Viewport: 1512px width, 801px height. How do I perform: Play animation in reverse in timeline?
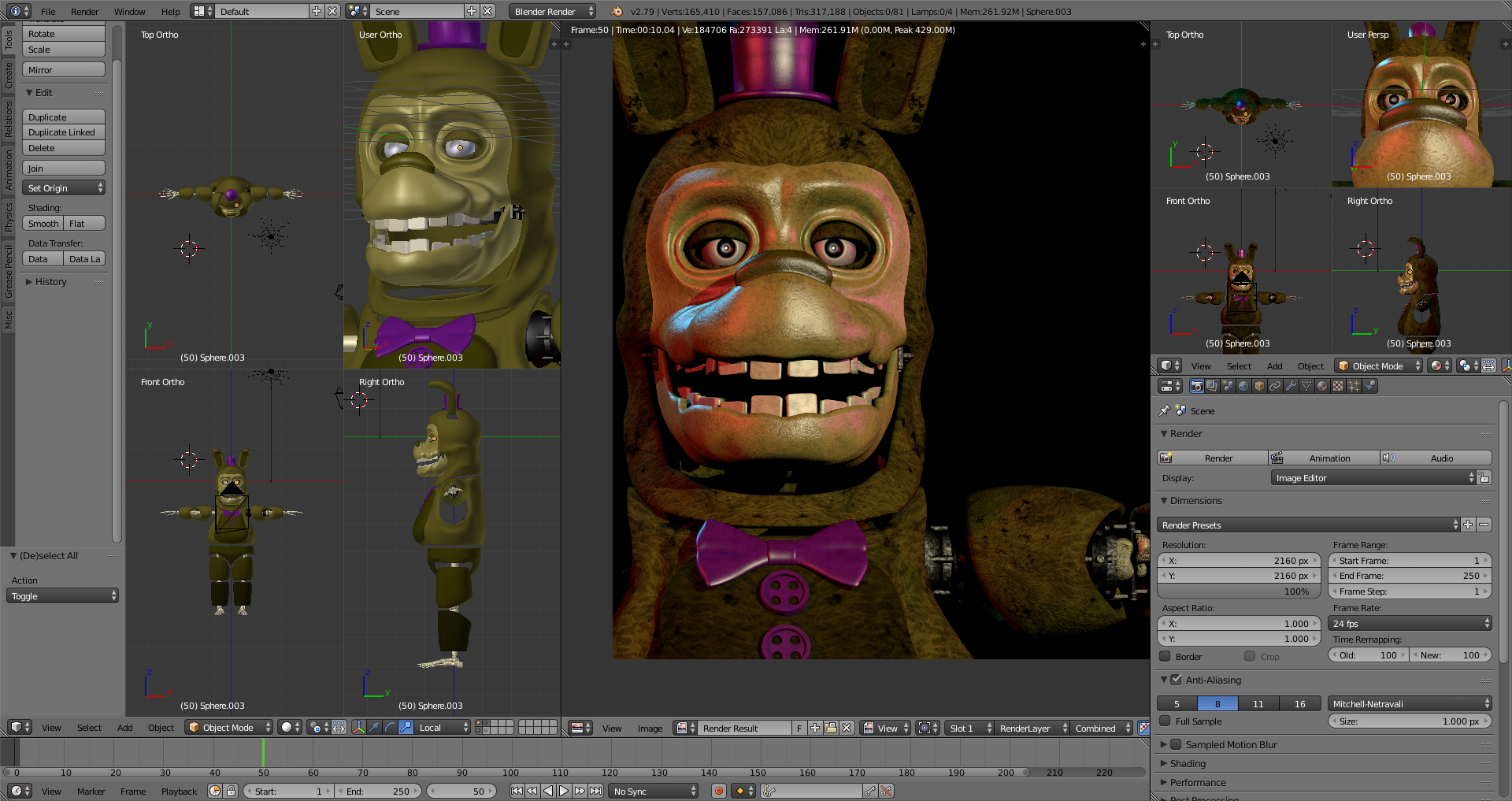(x=548, y=791)
